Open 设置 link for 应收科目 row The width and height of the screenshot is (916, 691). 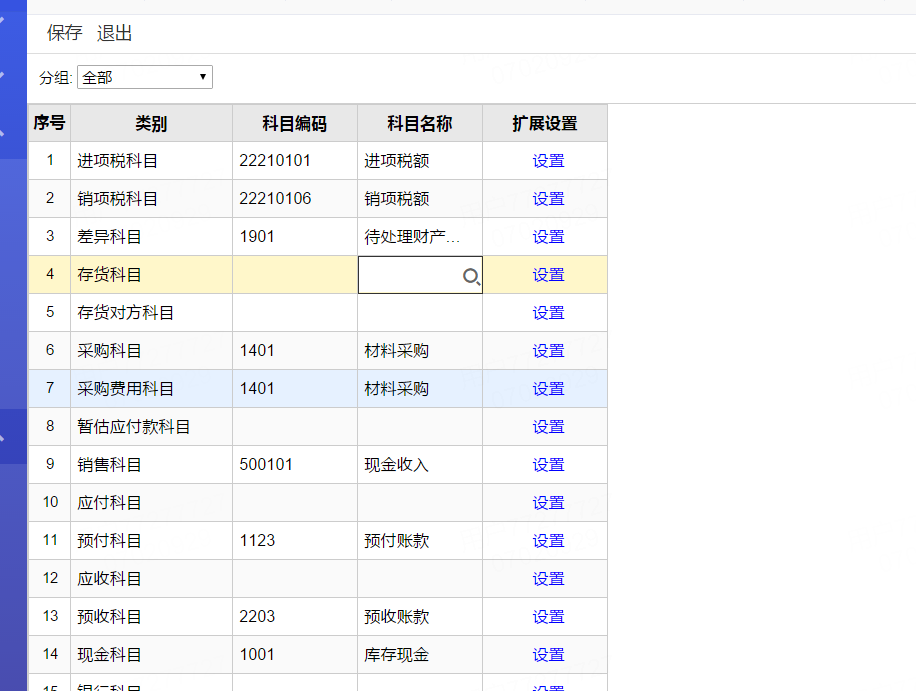tap(548, 578)
